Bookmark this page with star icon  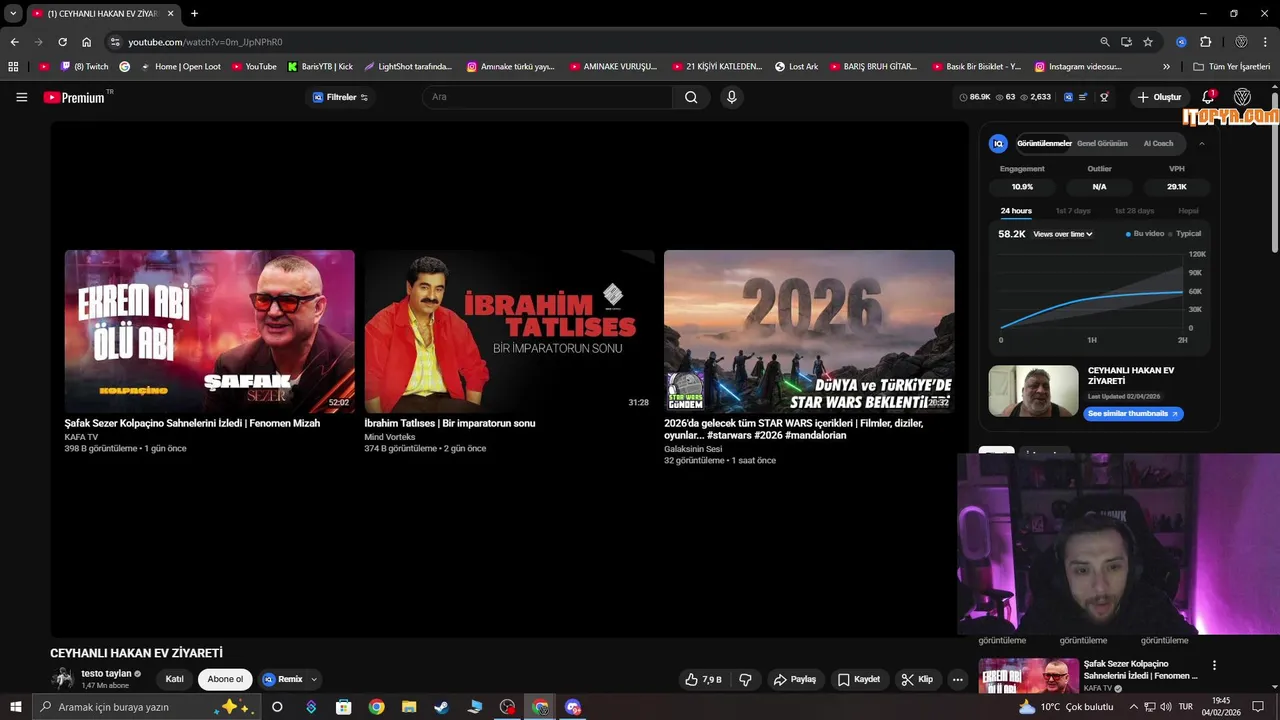pyautogui.click(x=1148, y=42)
